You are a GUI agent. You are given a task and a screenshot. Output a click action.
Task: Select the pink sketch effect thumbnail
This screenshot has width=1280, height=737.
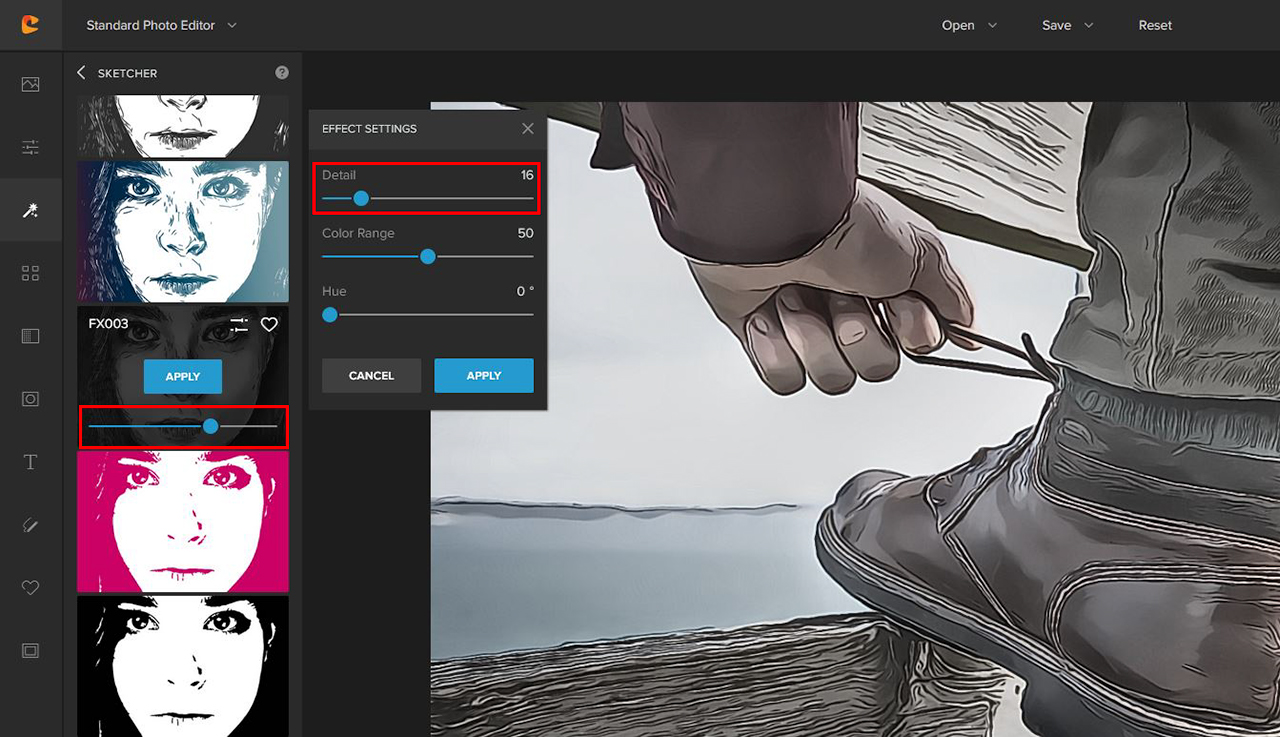[x=183, y=521]
